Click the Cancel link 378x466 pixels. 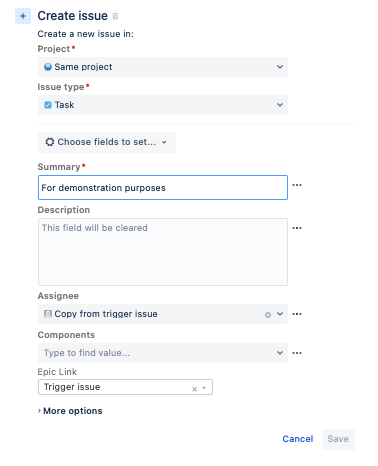click(298, 439)
